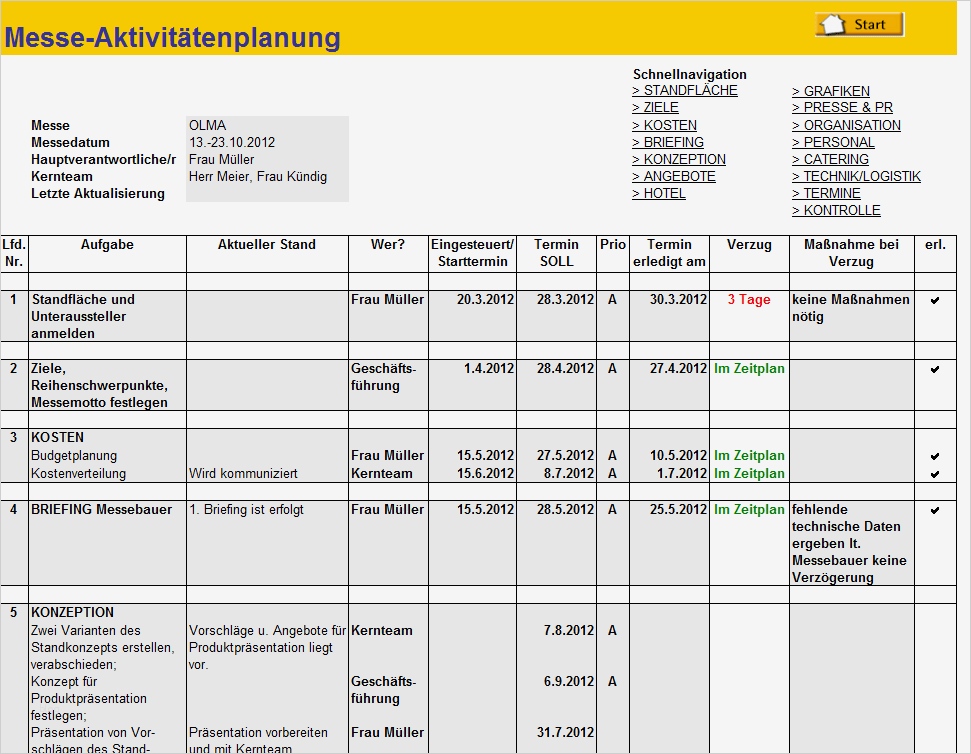Select the checkmark in the Ziele row
This screenshot has height=754, width=971.
(x=935, y=369)
